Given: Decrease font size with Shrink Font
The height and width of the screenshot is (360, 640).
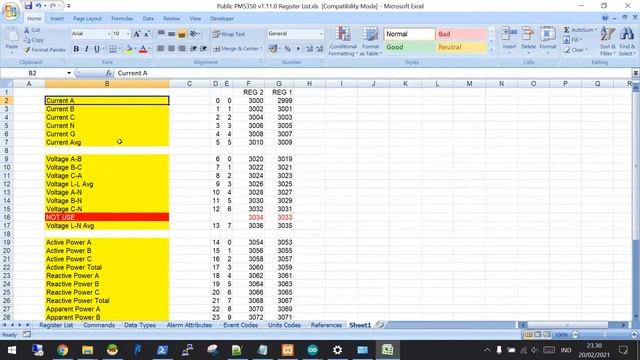Looking at the screenshot, I should 147,34.
